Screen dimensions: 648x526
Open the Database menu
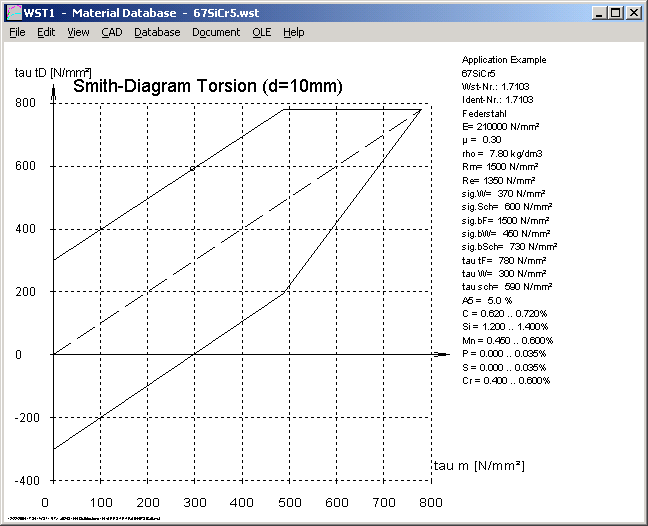(x=157, y=32)
